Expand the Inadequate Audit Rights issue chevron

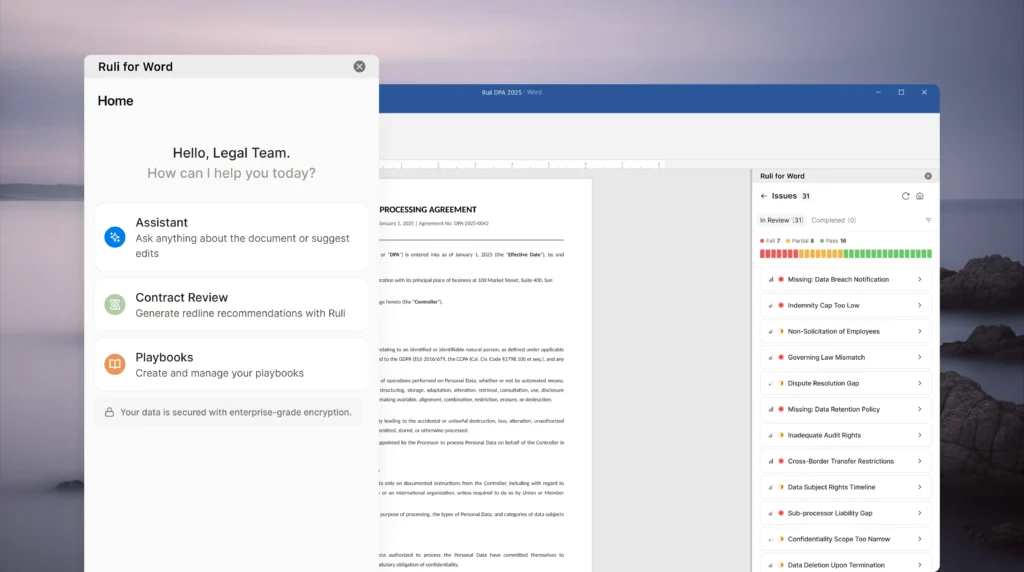pyautogui.click(x=919, y=435)
